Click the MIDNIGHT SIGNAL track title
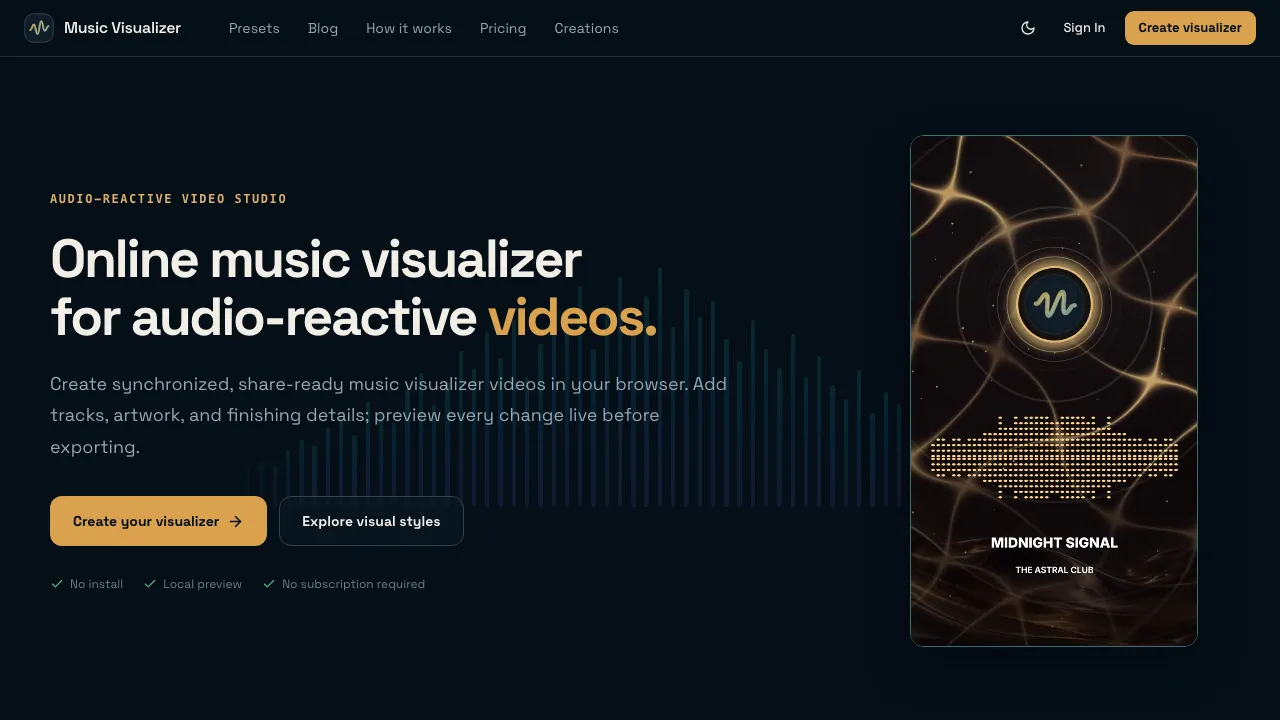Image resolution: width=1280 pixels, height=720 pixels. point(1054,543)
